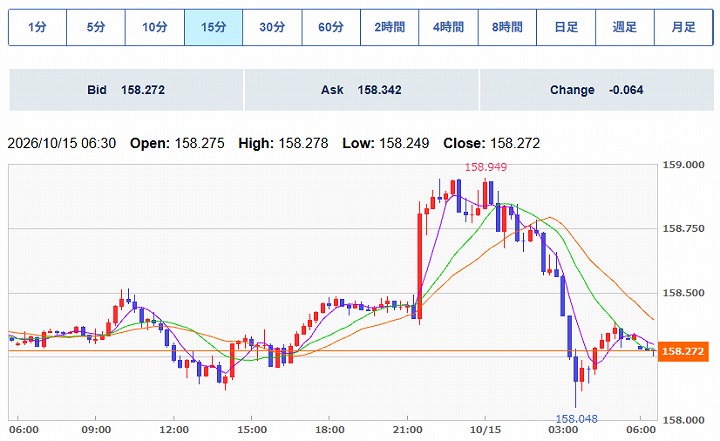
Task: Click the Bid 158.272 price box
Action: 126,90
